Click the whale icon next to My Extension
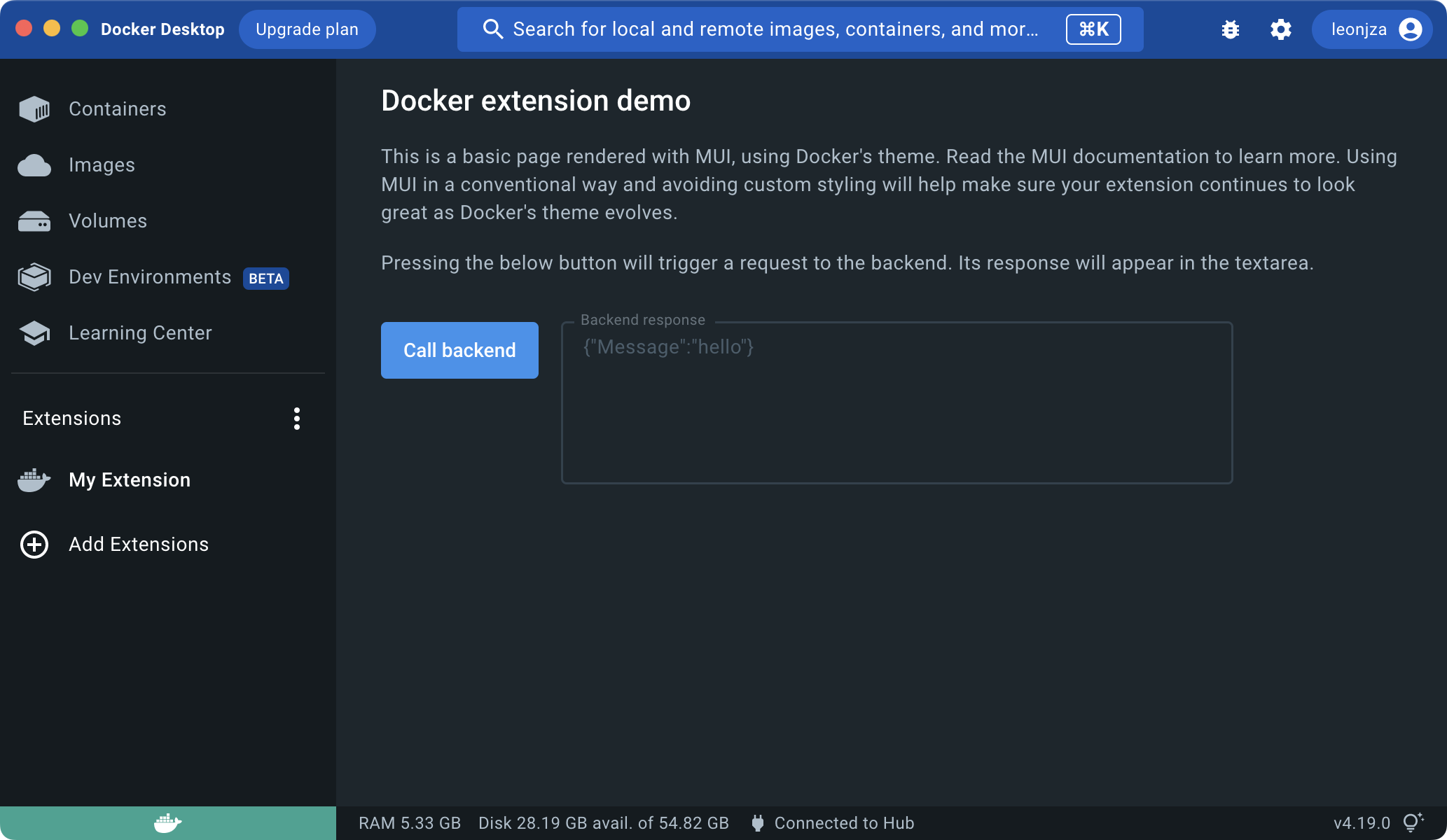This screenshot has width=1447, height=840. click(x=34, y=480)
